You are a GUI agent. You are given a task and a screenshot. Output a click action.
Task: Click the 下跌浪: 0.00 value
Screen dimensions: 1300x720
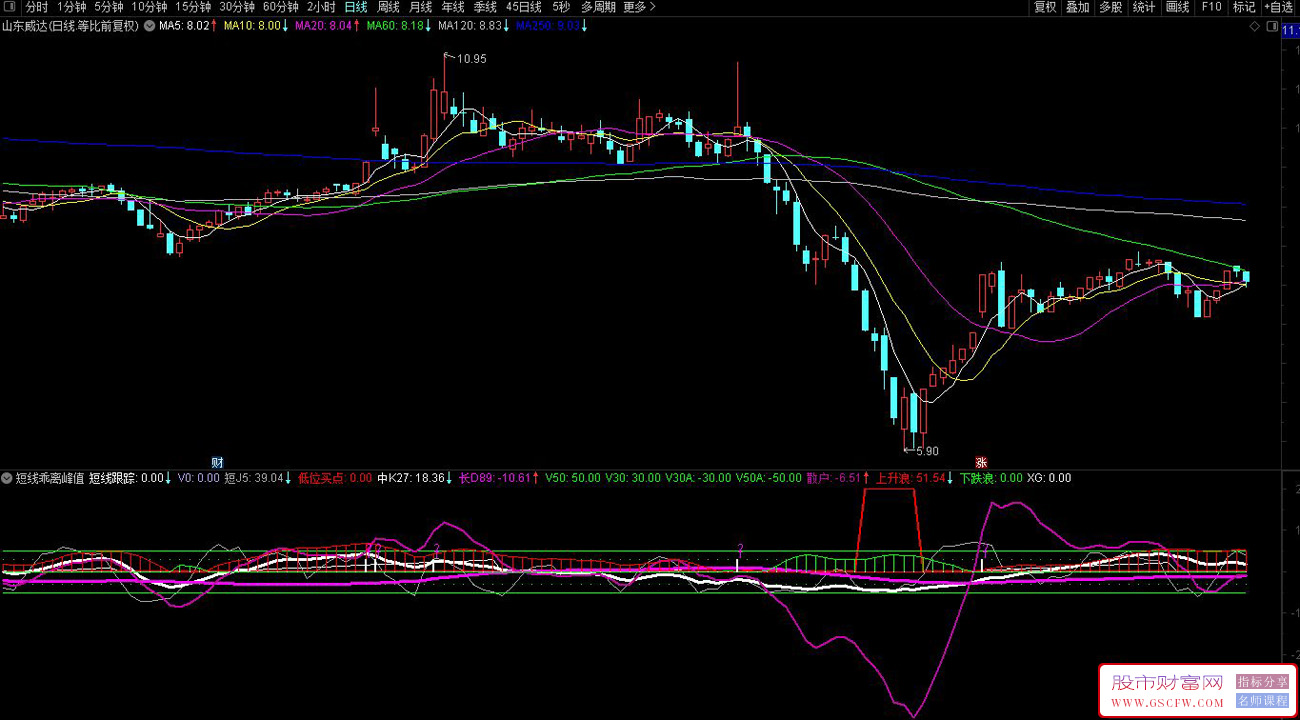click(991, 478)
